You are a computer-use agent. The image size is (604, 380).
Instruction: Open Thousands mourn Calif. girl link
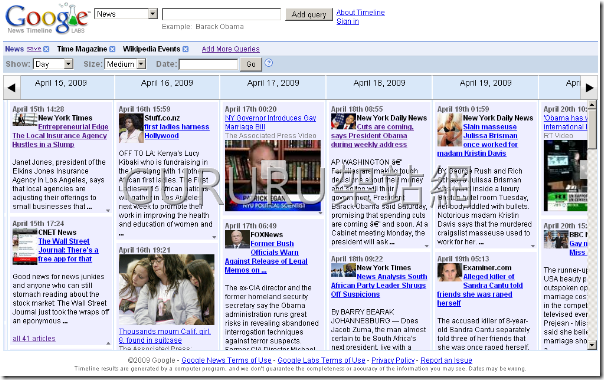click(164, 336)
